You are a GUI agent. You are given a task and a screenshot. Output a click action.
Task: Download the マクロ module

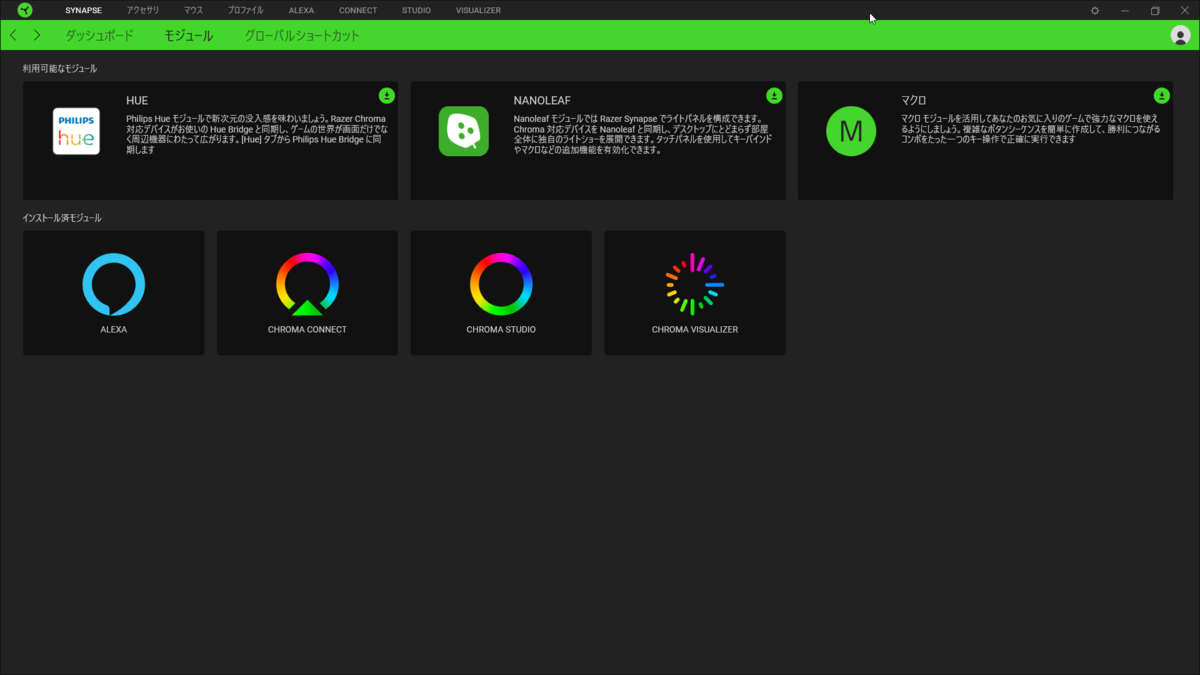point(1161,96)
